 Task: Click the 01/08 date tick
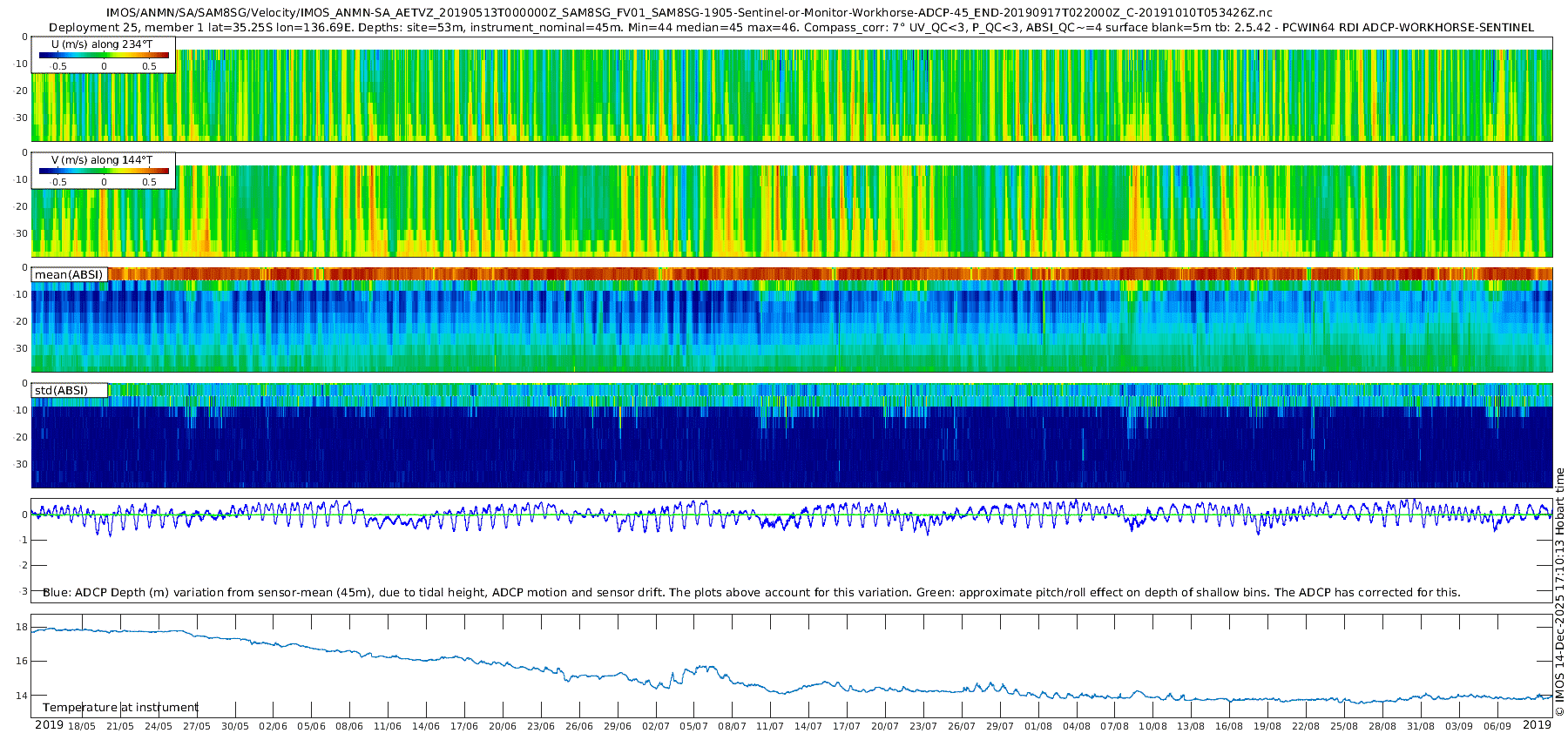tap(1037, 726)
